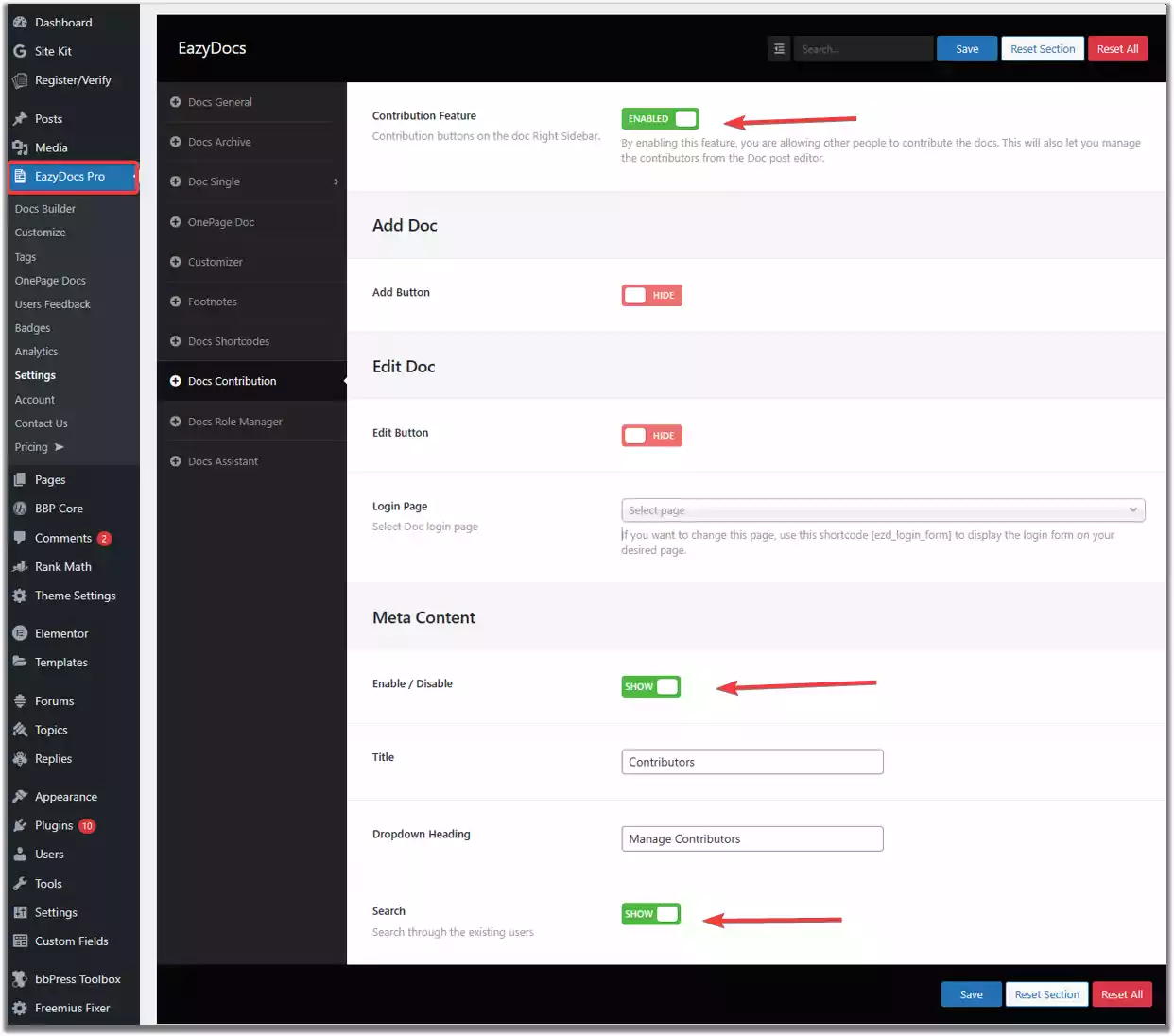This screenshot has height=1036, width=1174.
Task: Click the bottom Reset All button
Action: click(x=1121, y=994)
